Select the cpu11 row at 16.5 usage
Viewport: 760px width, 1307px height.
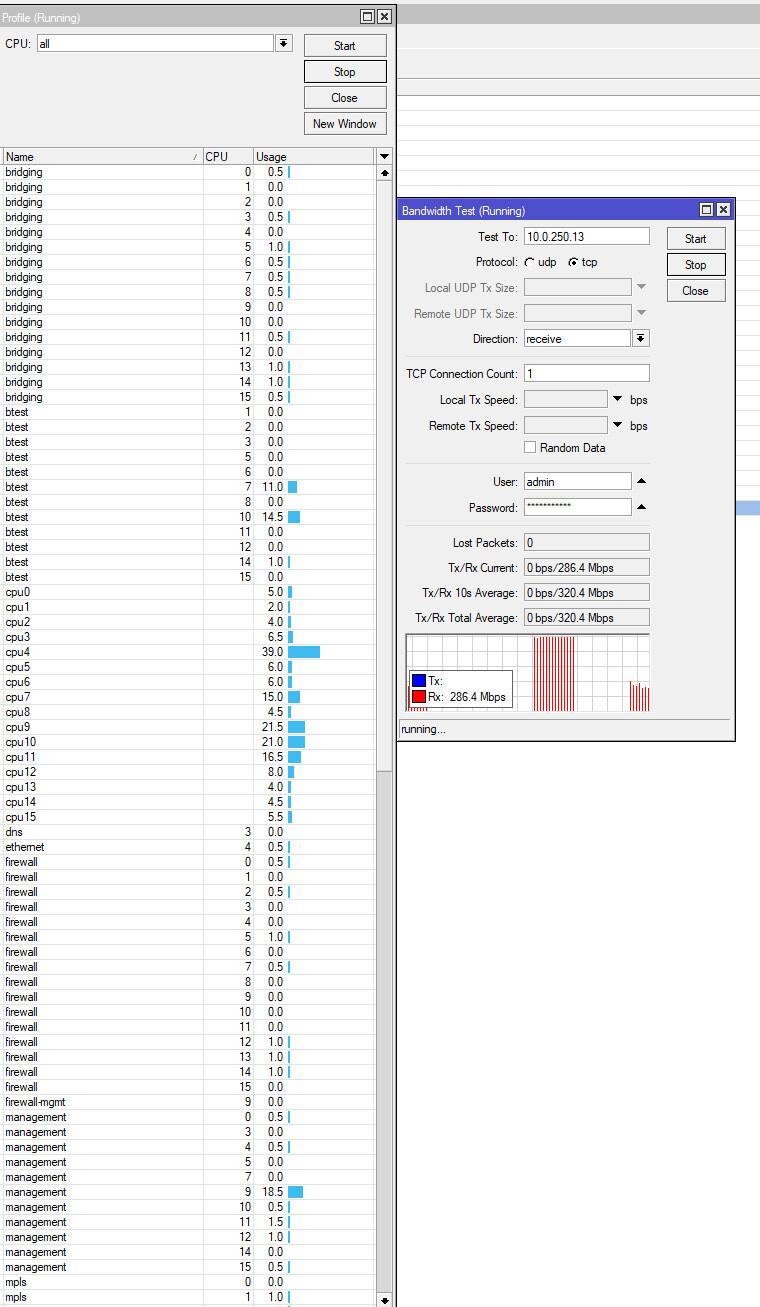coord(189,757)
